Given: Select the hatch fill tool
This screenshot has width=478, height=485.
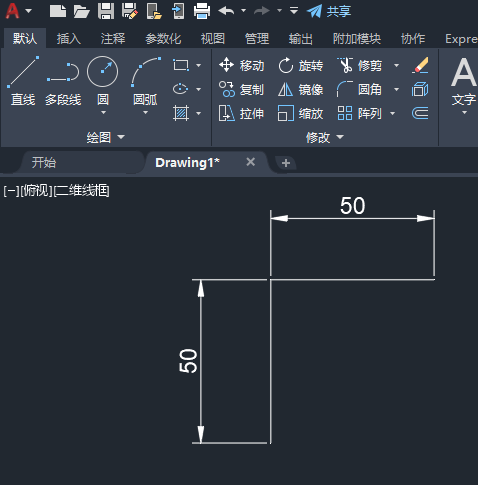Looking at the screenshot, I should [x=181, y=113].
